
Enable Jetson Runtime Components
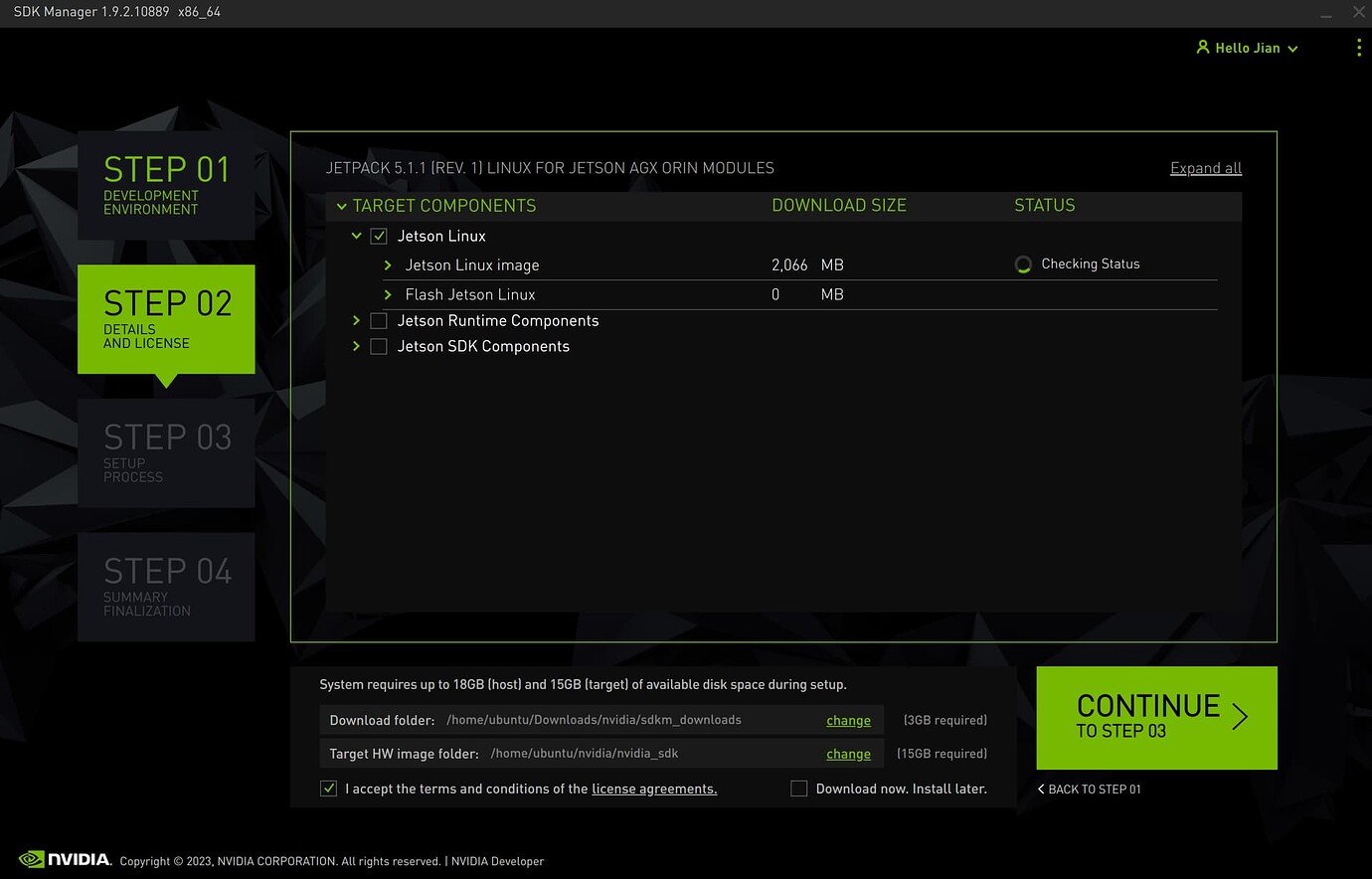click(x=378, y=320)
